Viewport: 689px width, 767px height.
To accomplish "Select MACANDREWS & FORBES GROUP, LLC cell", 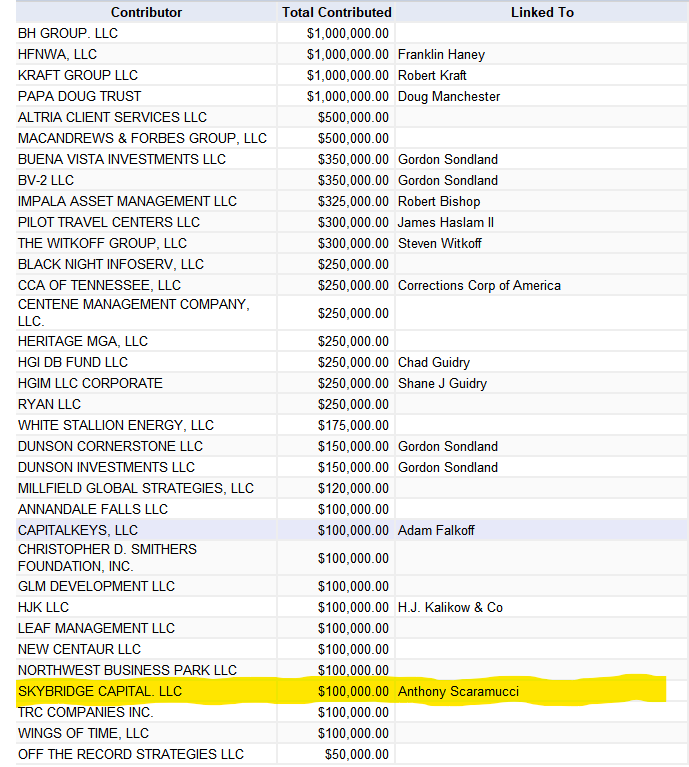I will (146, 138).
